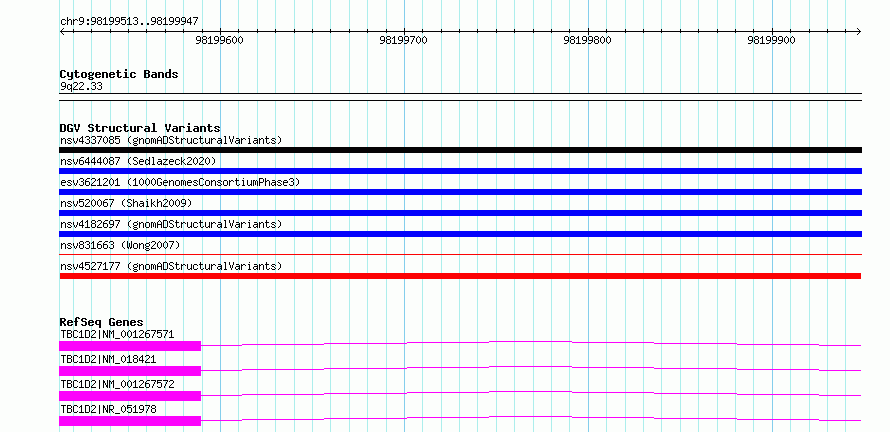Click thick red bar under nsv4527177
This screenshot has width=890, height=432.
(460, 276)
